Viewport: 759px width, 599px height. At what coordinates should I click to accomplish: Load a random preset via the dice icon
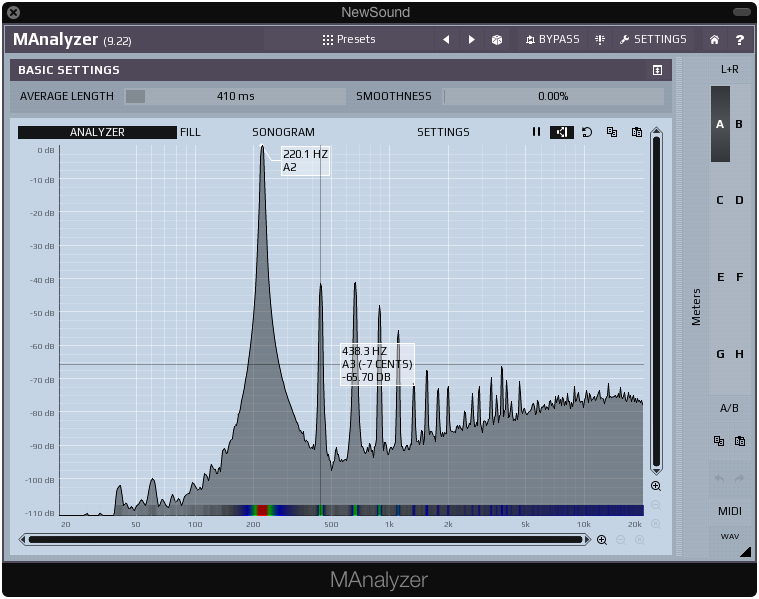point(497,40)
